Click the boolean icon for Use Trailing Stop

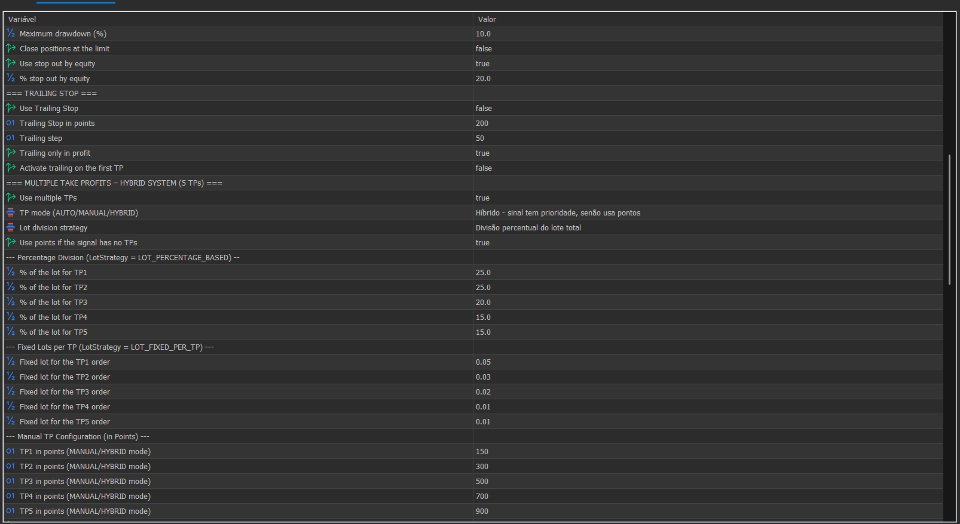10,108
